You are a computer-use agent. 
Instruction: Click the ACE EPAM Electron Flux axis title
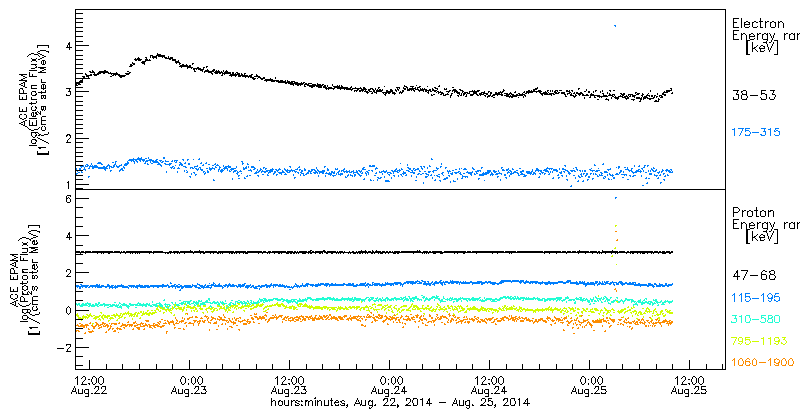(34, 99)
